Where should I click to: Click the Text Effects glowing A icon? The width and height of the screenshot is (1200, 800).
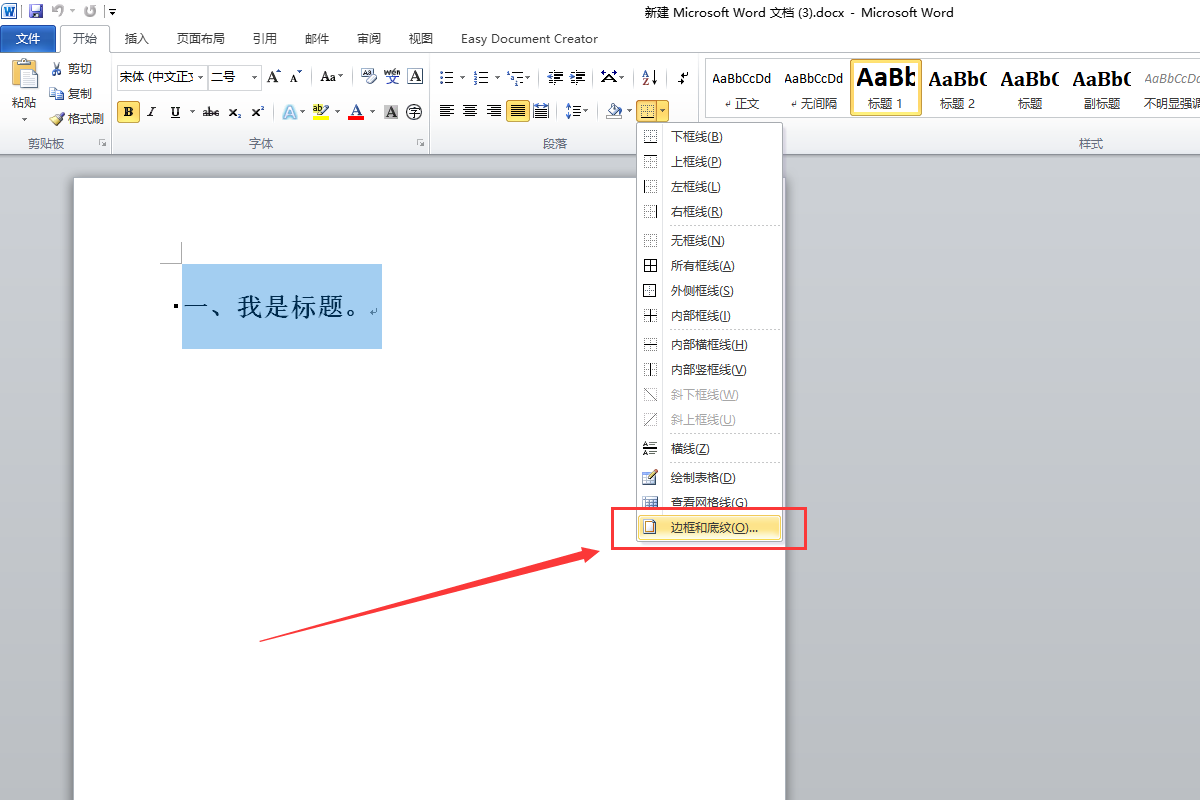(288, 112)
